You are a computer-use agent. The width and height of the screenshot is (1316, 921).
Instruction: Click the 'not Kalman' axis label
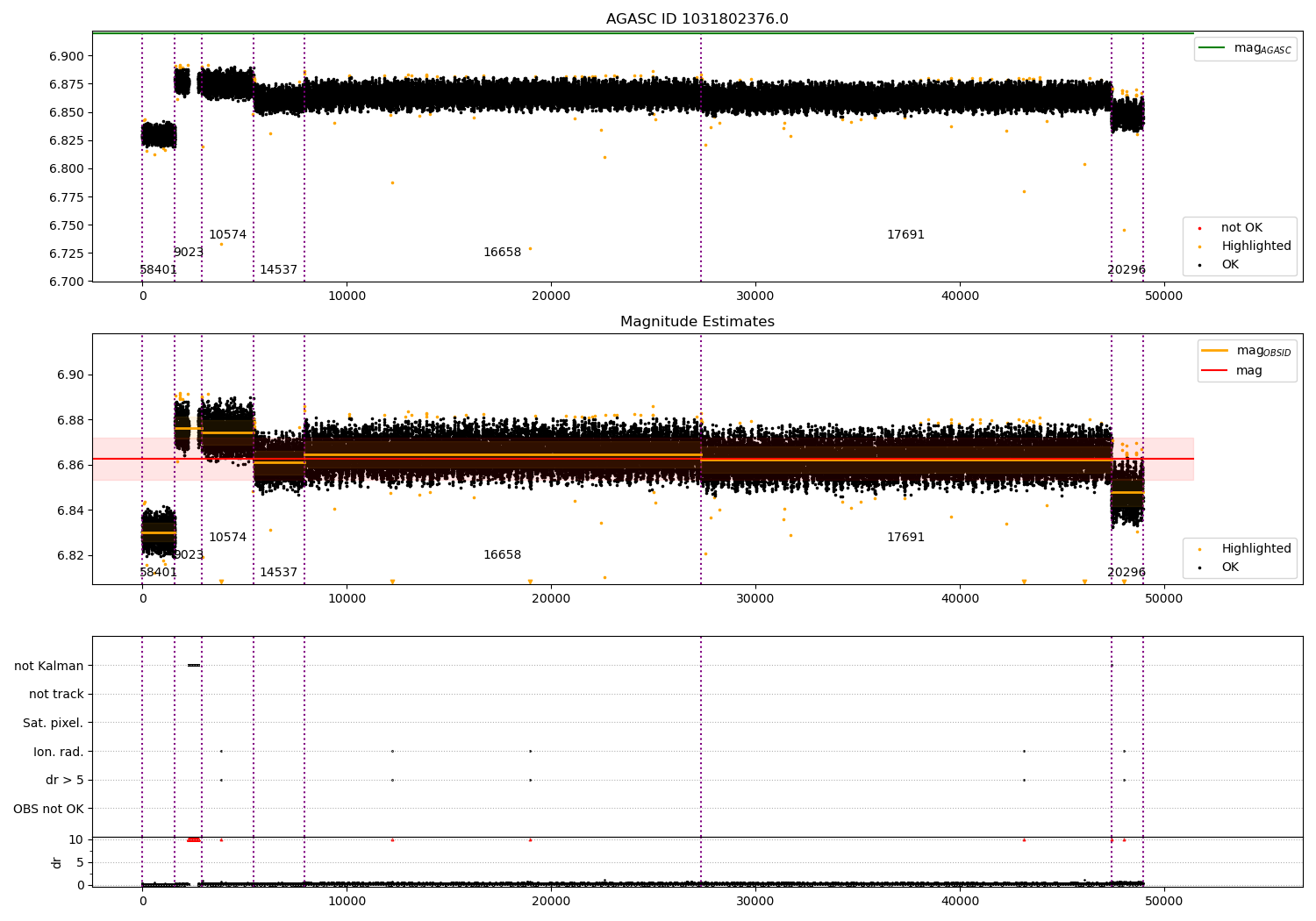coord(49,666)
